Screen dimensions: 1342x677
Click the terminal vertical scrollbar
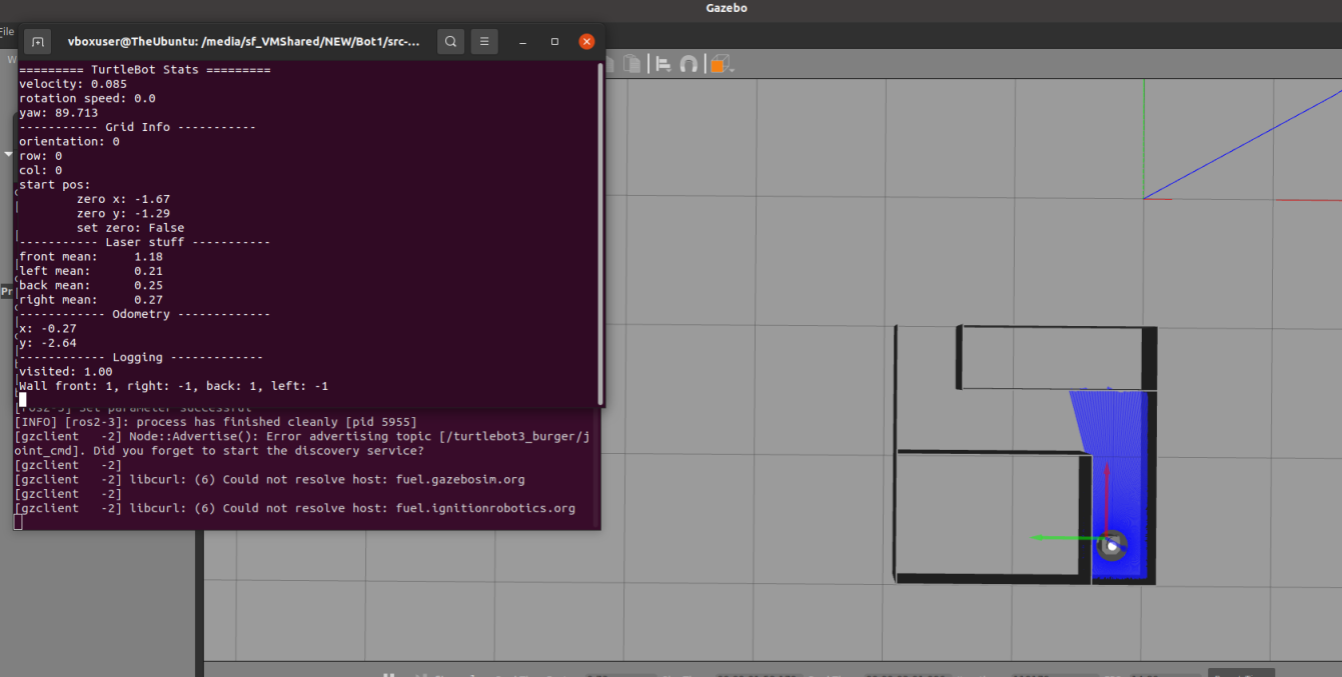point(600,230)
